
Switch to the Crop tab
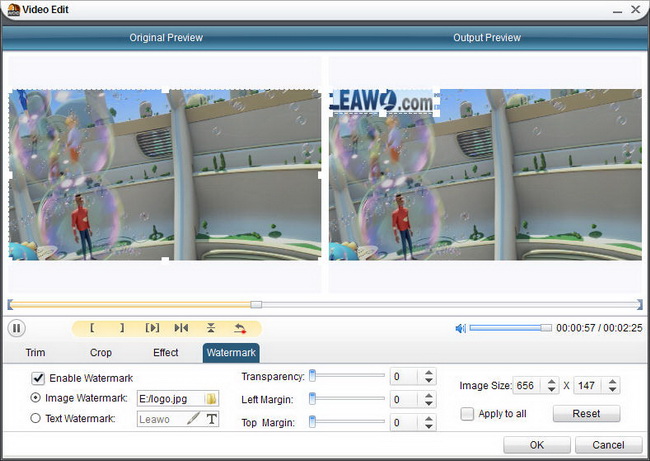tap(101, 352)
